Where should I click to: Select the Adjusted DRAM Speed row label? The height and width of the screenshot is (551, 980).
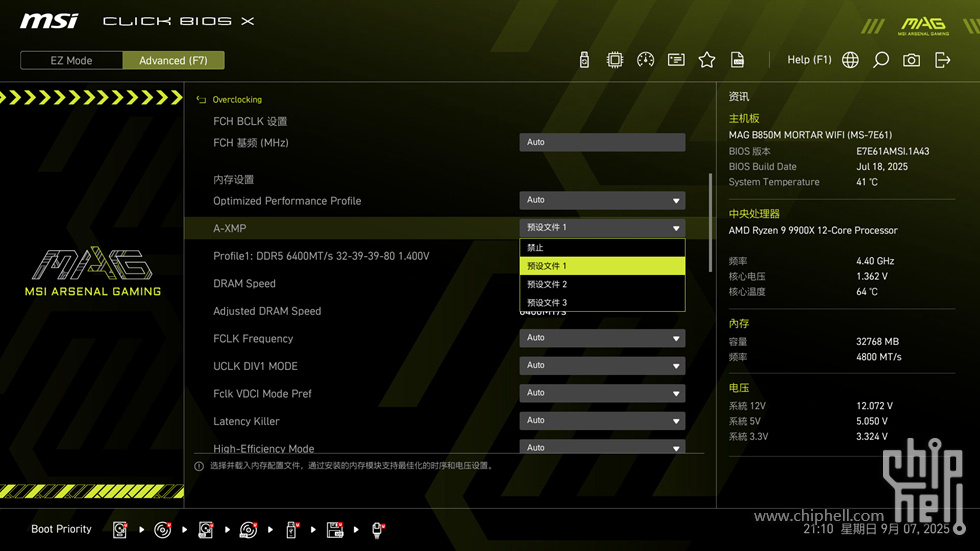(267, 311)
